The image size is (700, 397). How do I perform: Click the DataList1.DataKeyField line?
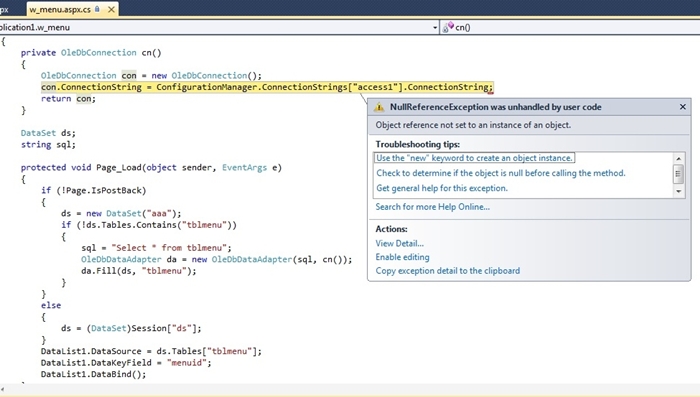pos(126,363)
